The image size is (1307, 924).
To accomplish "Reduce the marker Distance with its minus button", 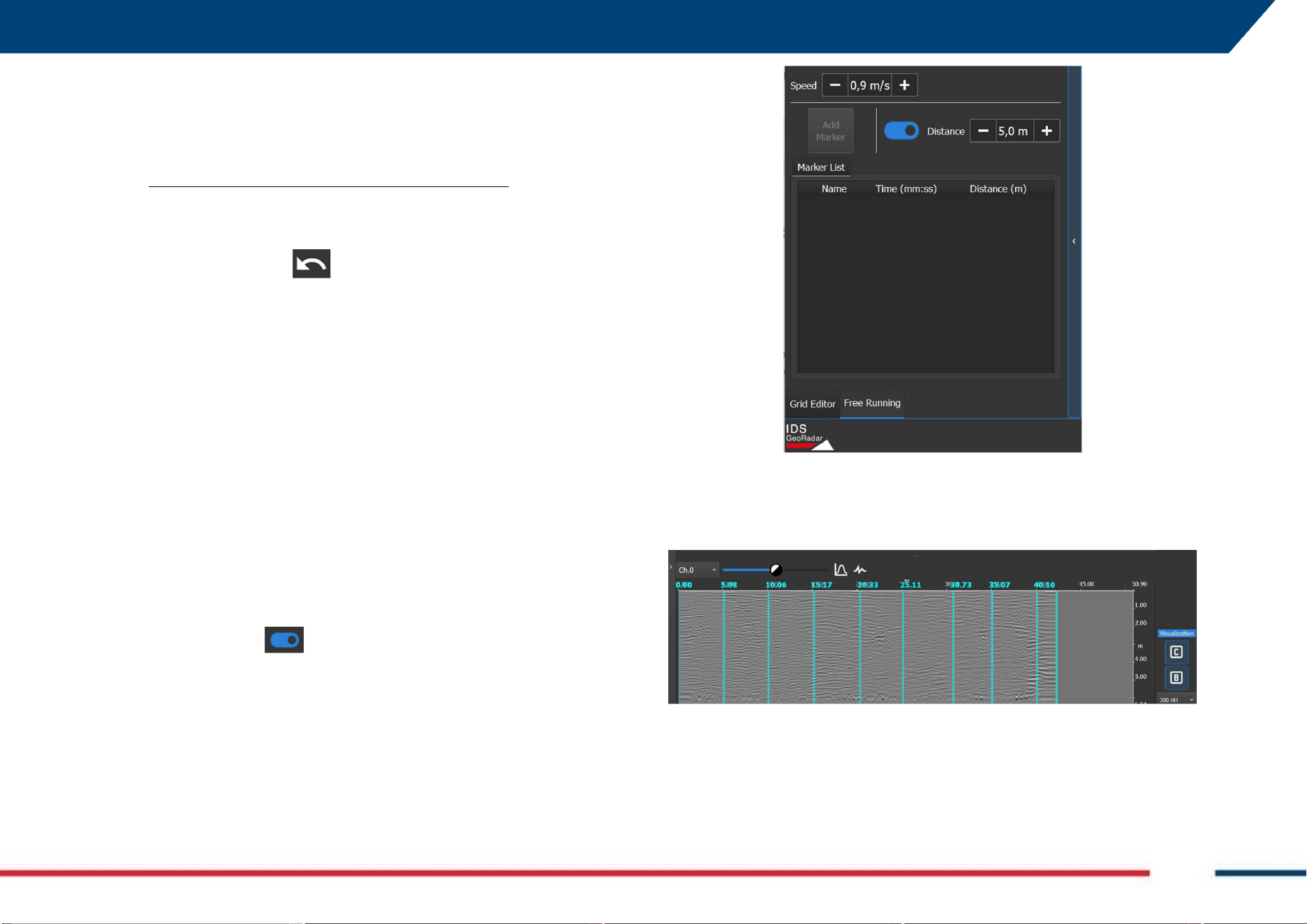I will [x=983, y=131].
